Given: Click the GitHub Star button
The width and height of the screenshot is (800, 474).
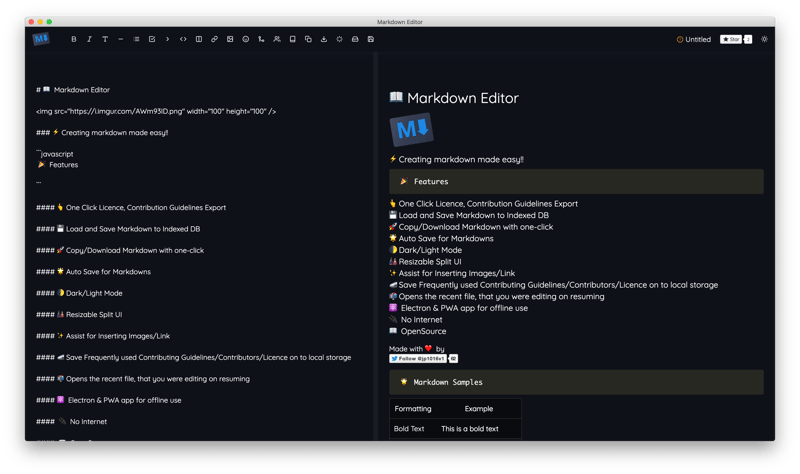Looking at the screenshot, I should tap(731, 39).
